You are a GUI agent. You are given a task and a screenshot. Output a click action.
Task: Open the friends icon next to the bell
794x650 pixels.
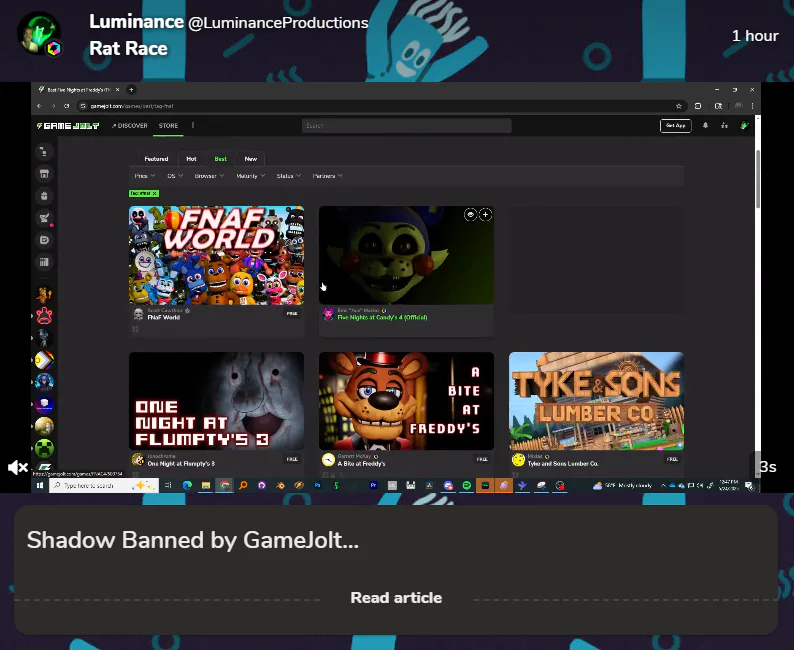coord(725,126)
